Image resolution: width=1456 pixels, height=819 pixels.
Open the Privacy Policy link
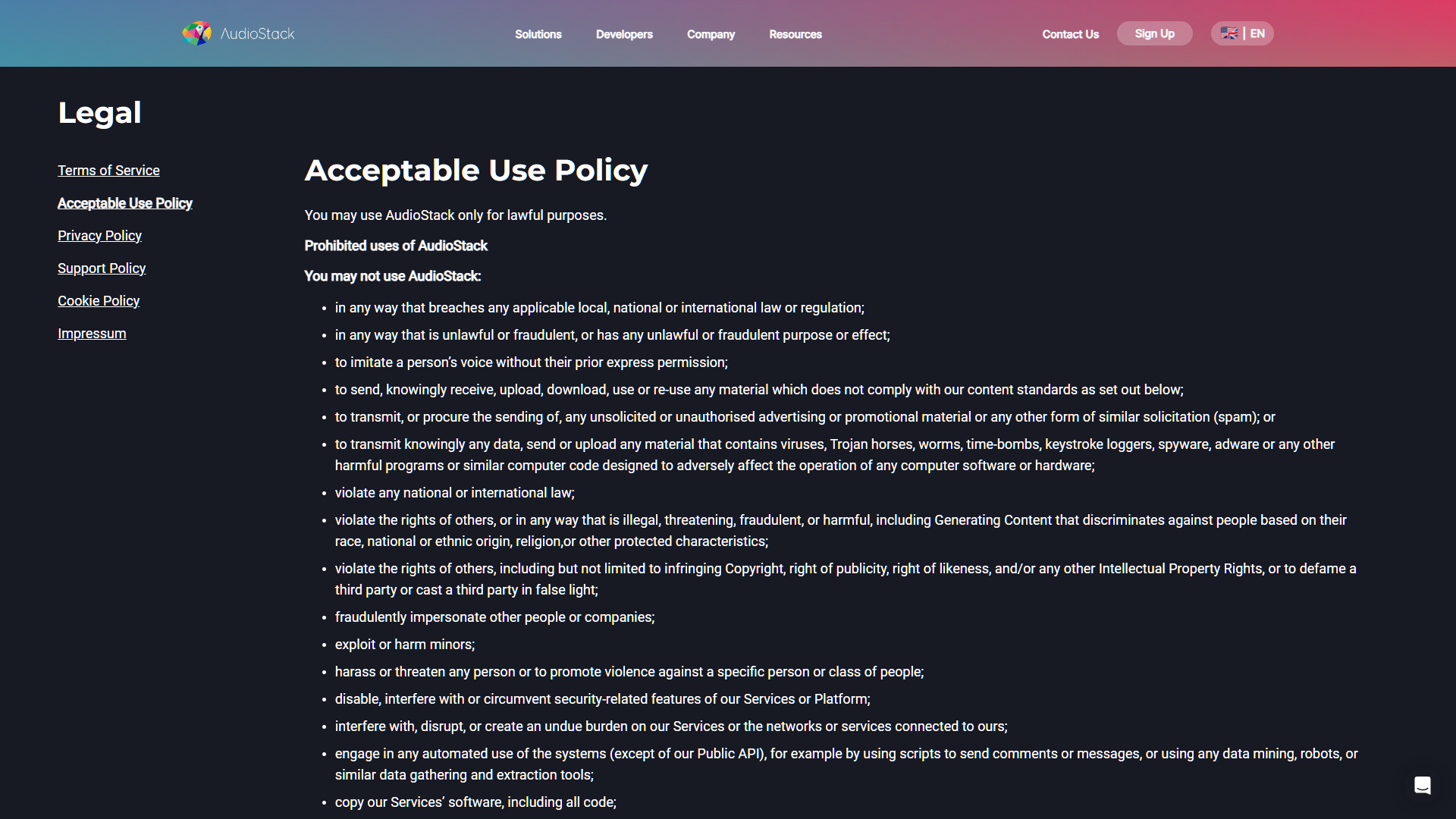pos(99,236)
